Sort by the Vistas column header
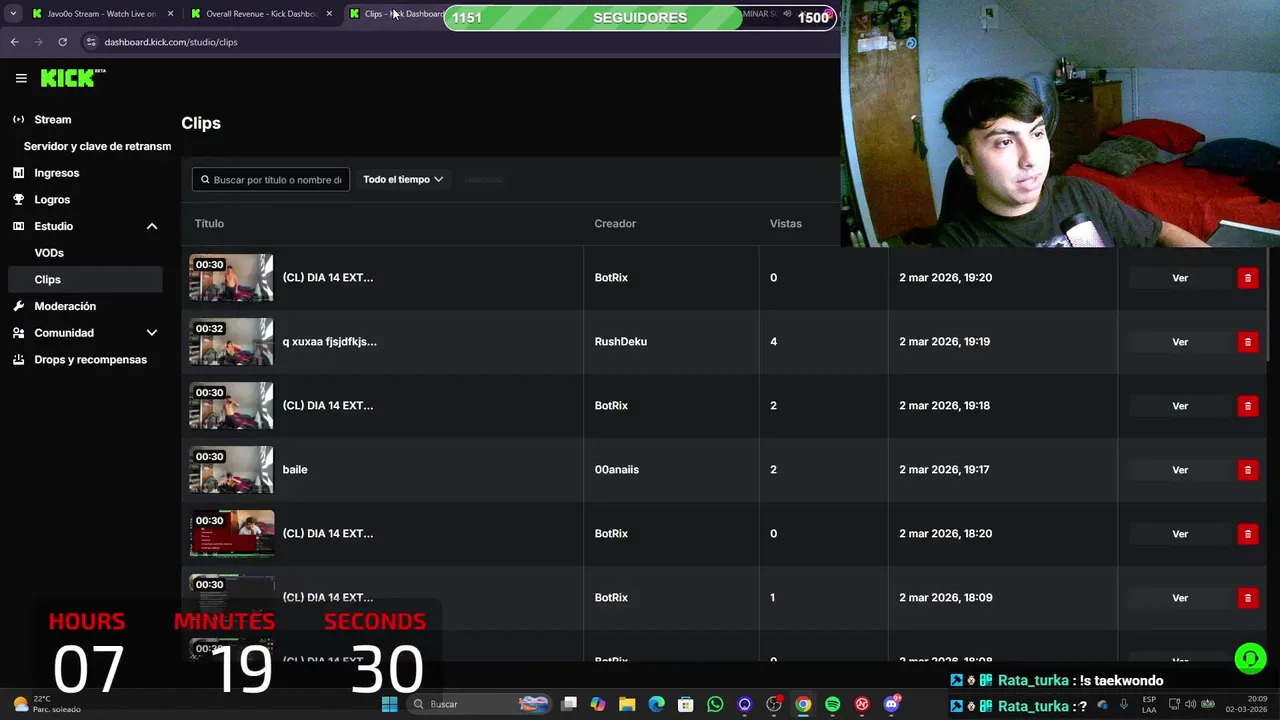The image size is (1280, 720). pos(786,224)
